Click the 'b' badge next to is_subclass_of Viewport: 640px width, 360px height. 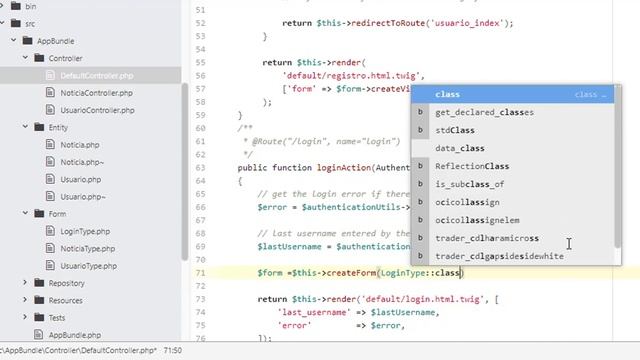420,184
